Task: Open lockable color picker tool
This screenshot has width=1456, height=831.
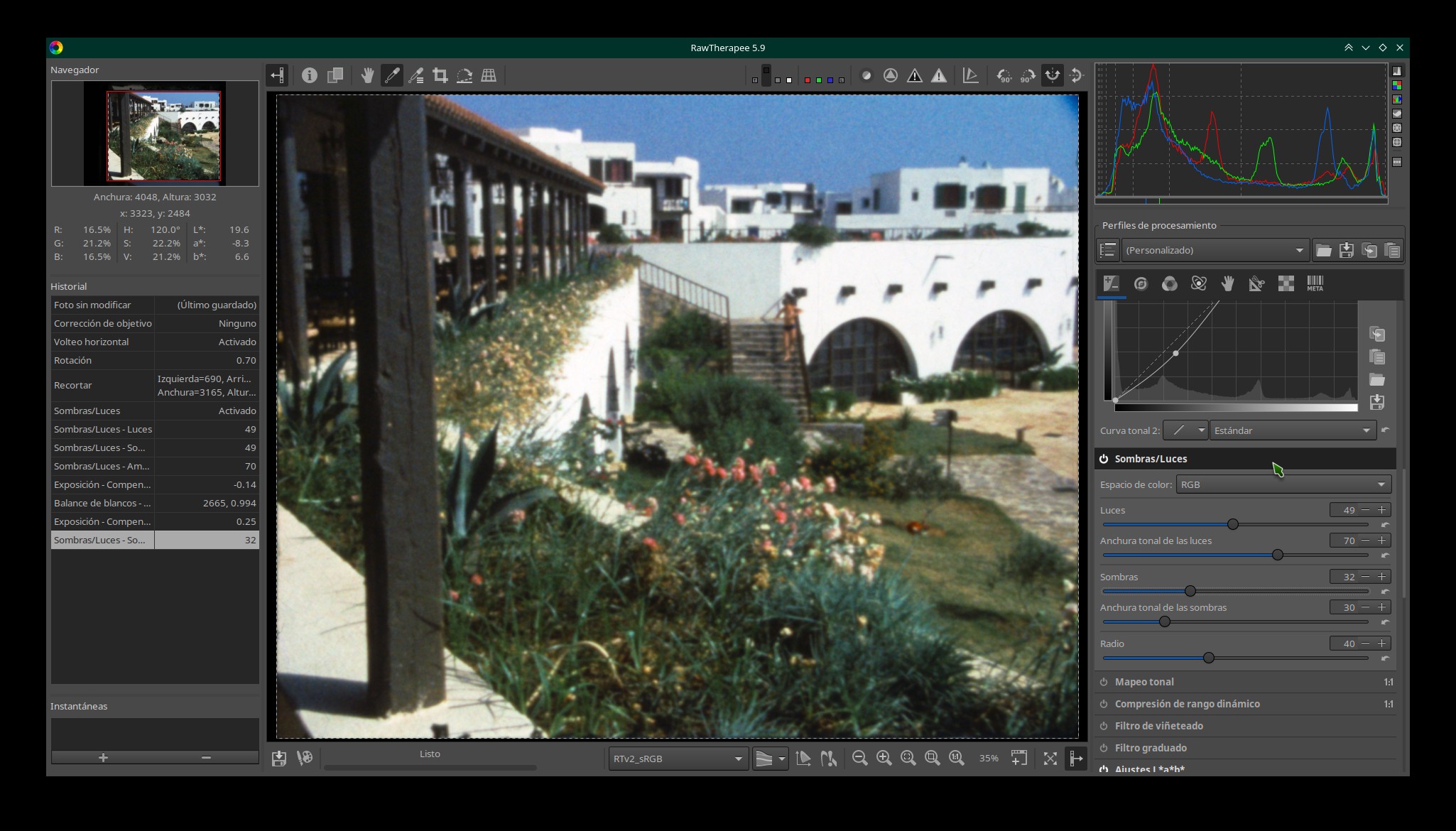Action: point(416,75)
